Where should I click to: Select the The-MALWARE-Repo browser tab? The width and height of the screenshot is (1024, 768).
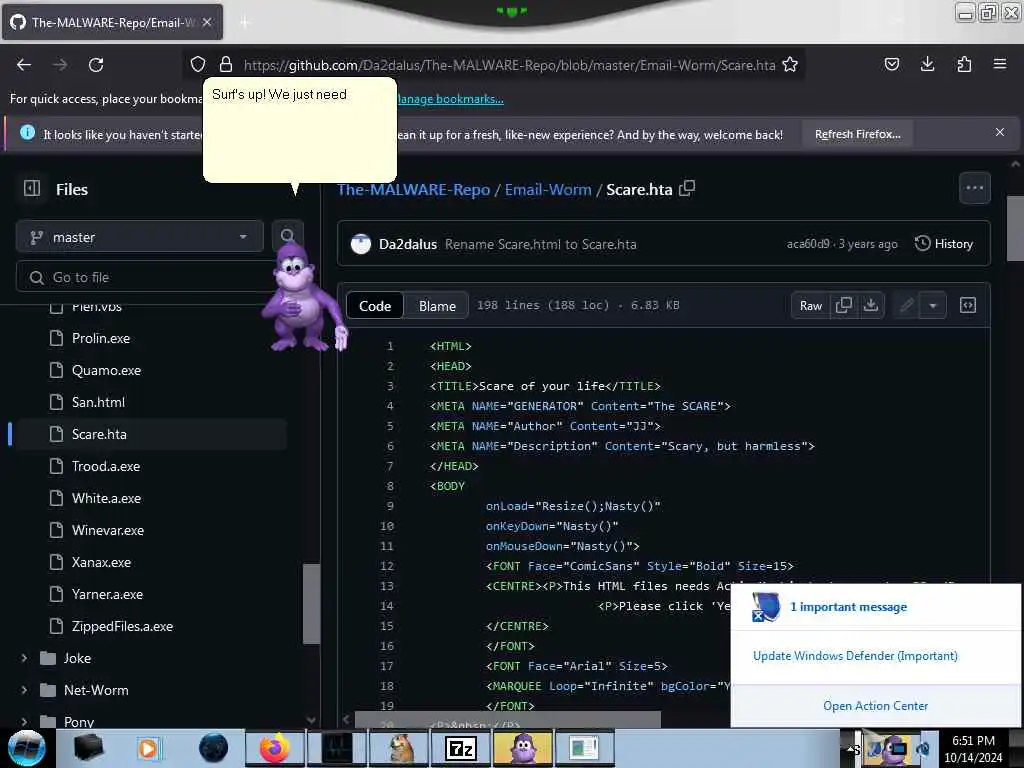[x=112, y=22]
